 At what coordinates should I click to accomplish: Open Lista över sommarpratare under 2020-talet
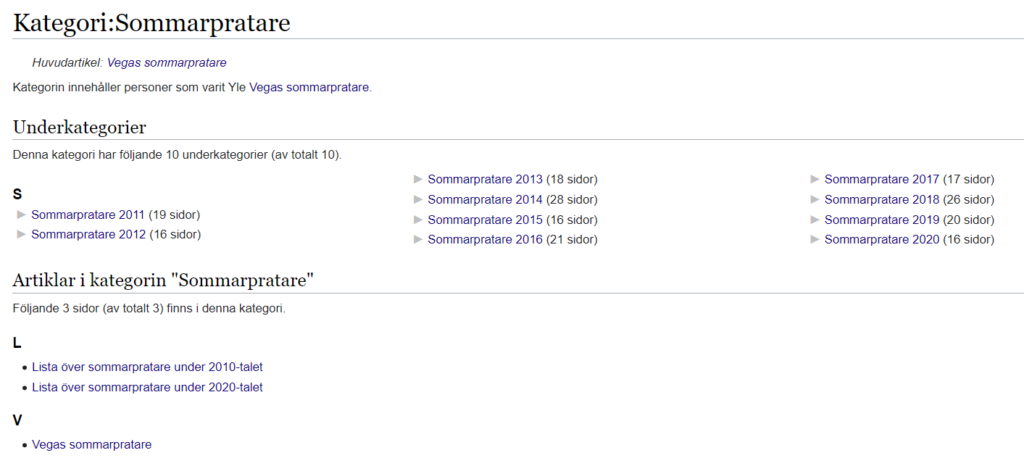pos(147,387)
